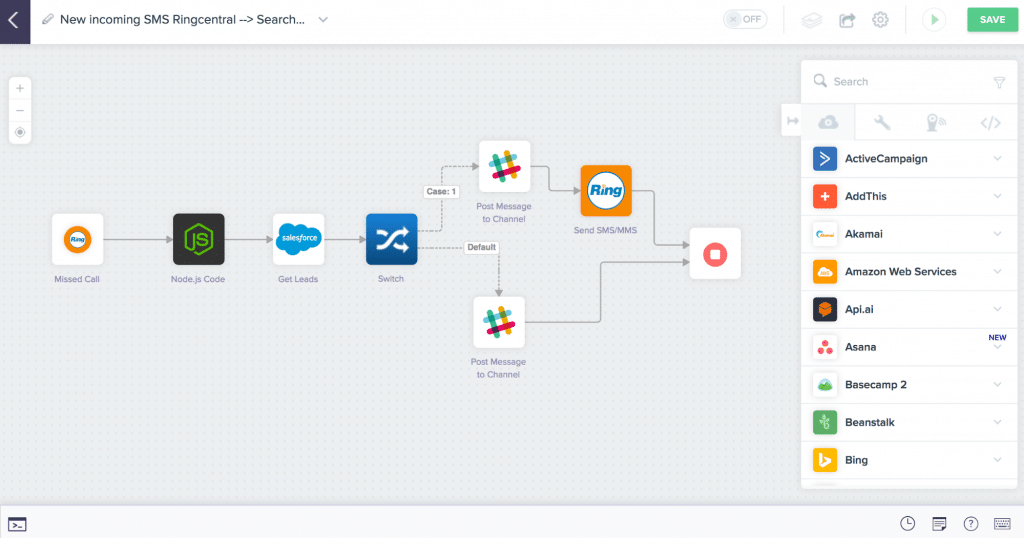Switch to the wrench tools tab

882,123
